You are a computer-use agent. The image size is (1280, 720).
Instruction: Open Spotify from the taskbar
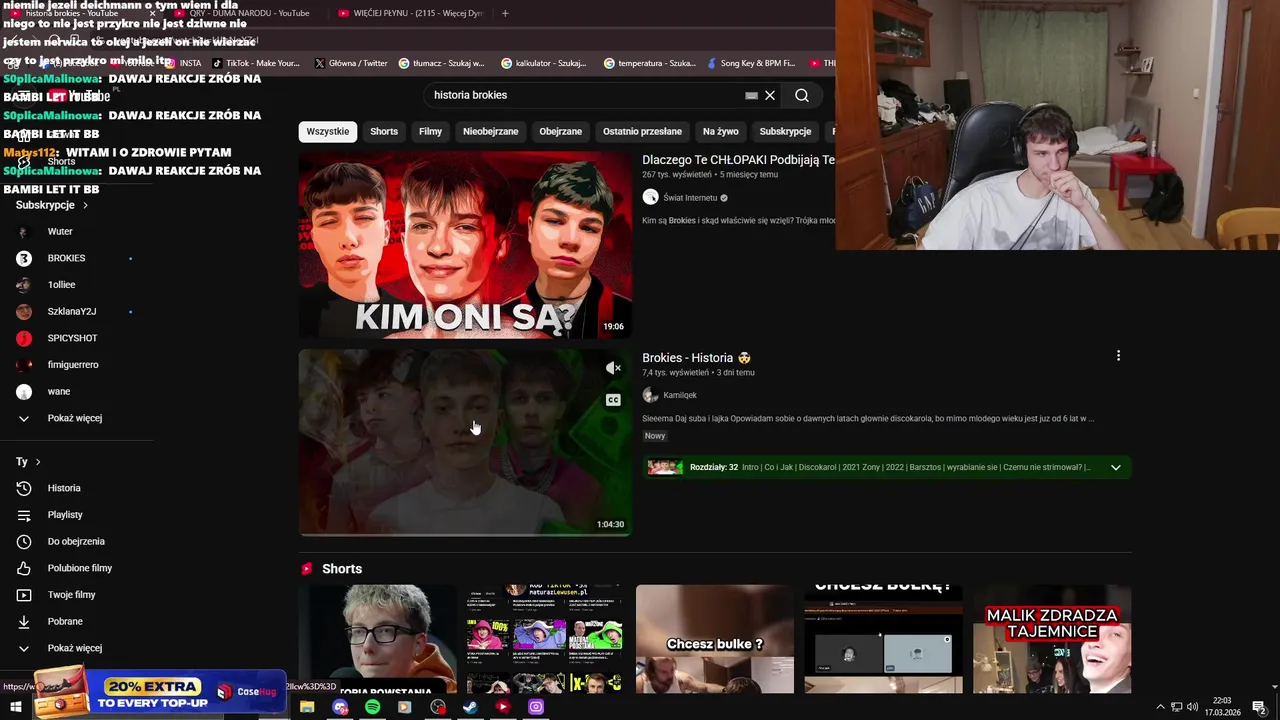pyautogui.click(x=372, y=707)
